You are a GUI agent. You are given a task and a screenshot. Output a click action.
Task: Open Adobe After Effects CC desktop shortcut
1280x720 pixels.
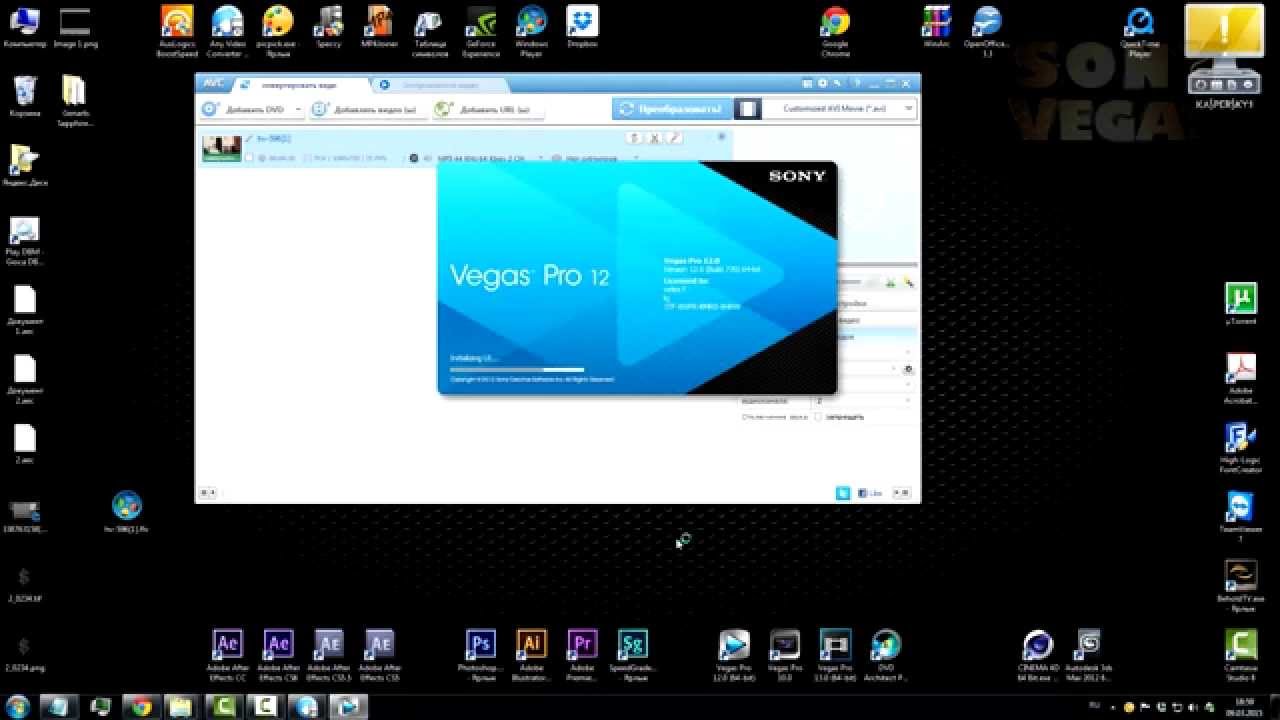228,655
